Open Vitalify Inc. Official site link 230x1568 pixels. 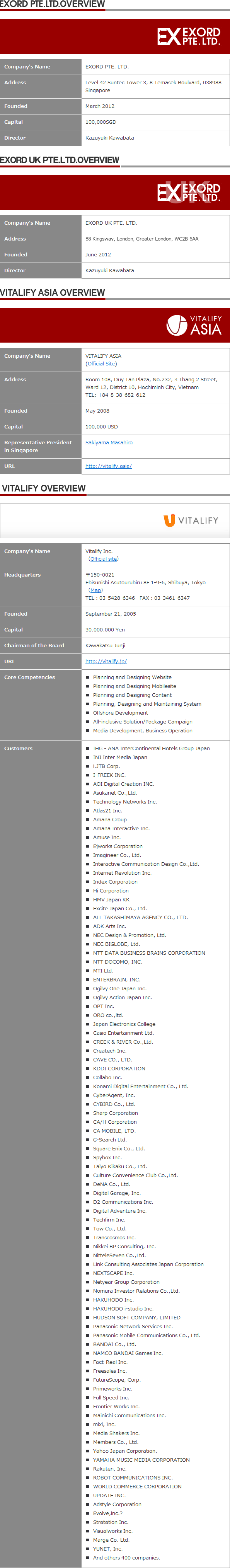103,559
